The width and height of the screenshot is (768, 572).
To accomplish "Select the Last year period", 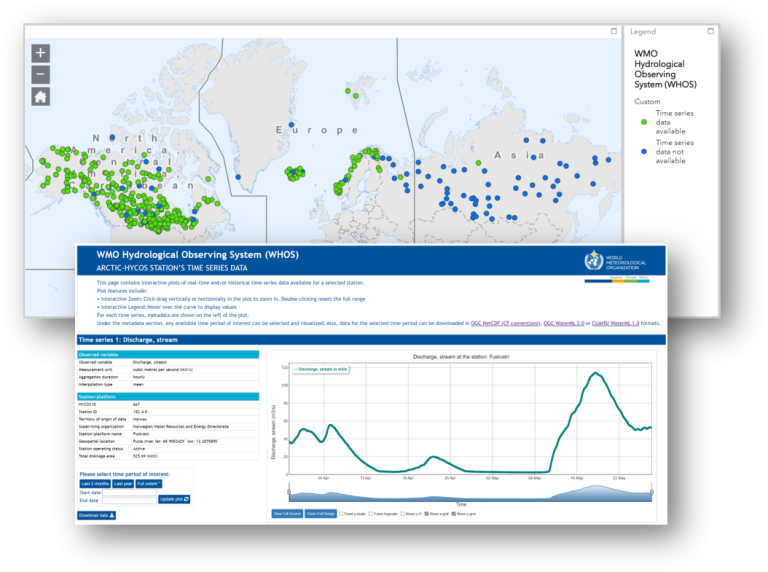I will 123,483.
